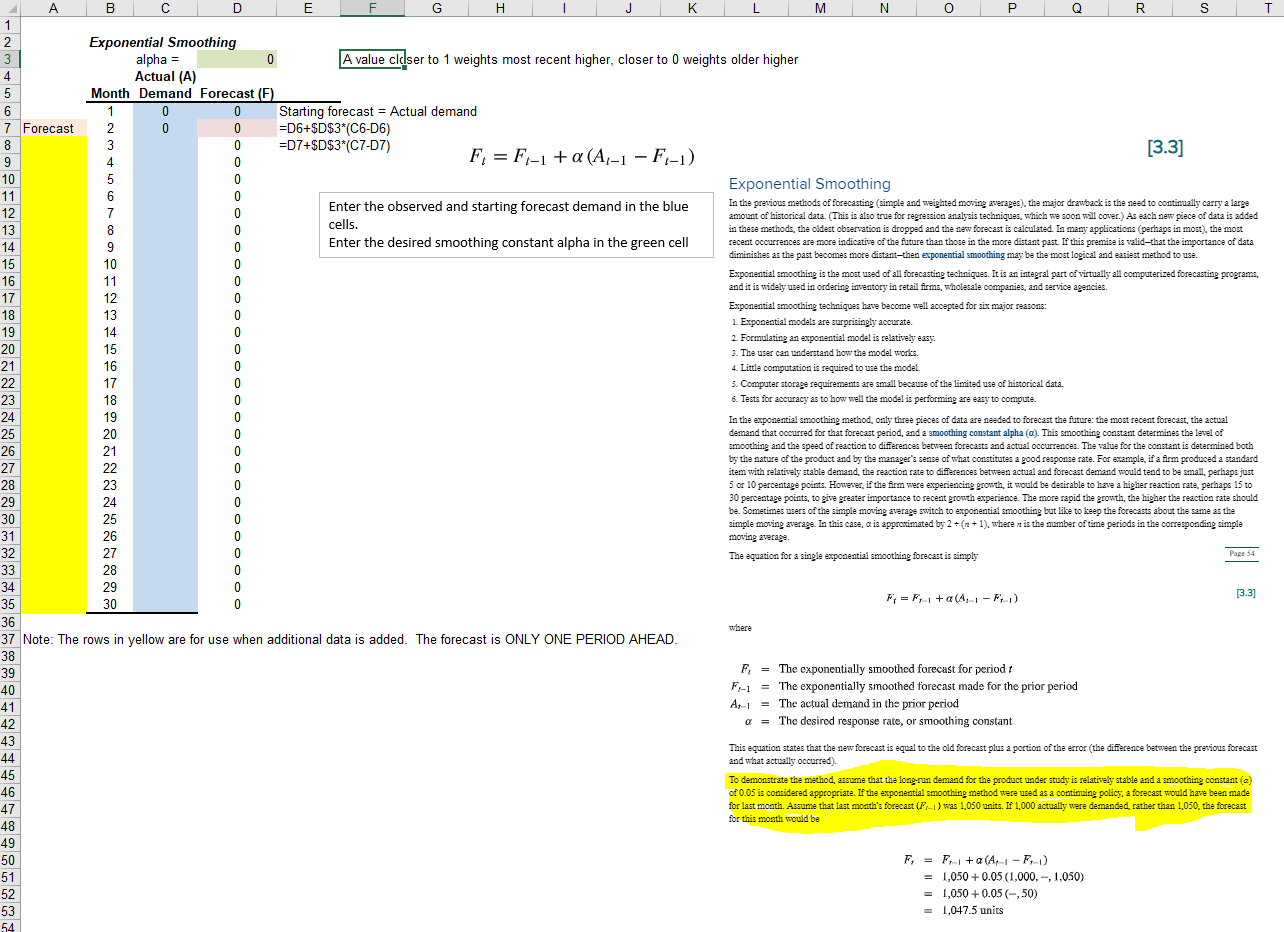This screenshot has width=1284, height=932.
Task: Select column H header
Action: point(500,8)
